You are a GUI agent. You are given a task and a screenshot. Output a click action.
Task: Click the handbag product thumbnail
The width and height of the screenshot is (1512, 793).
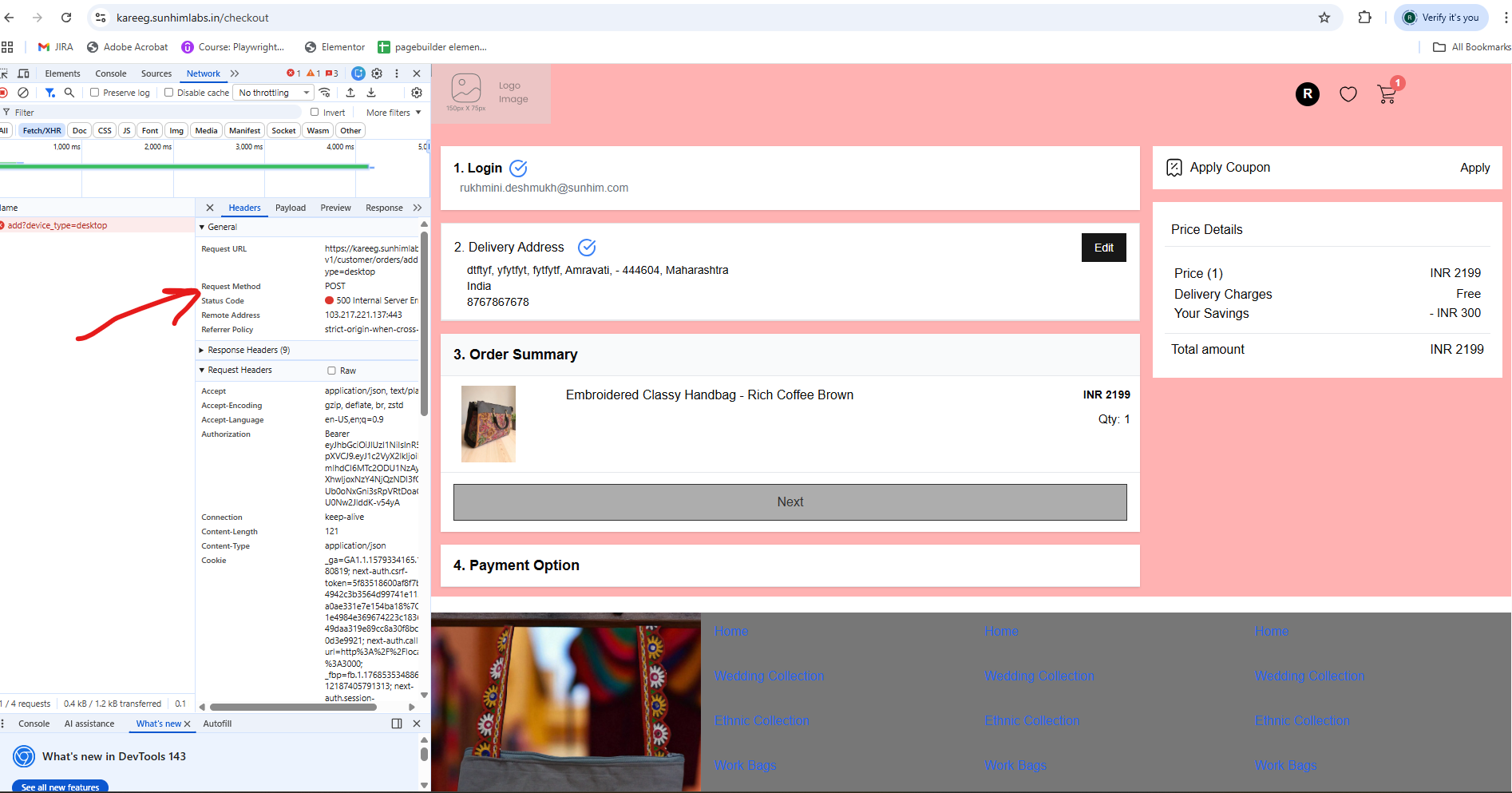click(489, 424)
